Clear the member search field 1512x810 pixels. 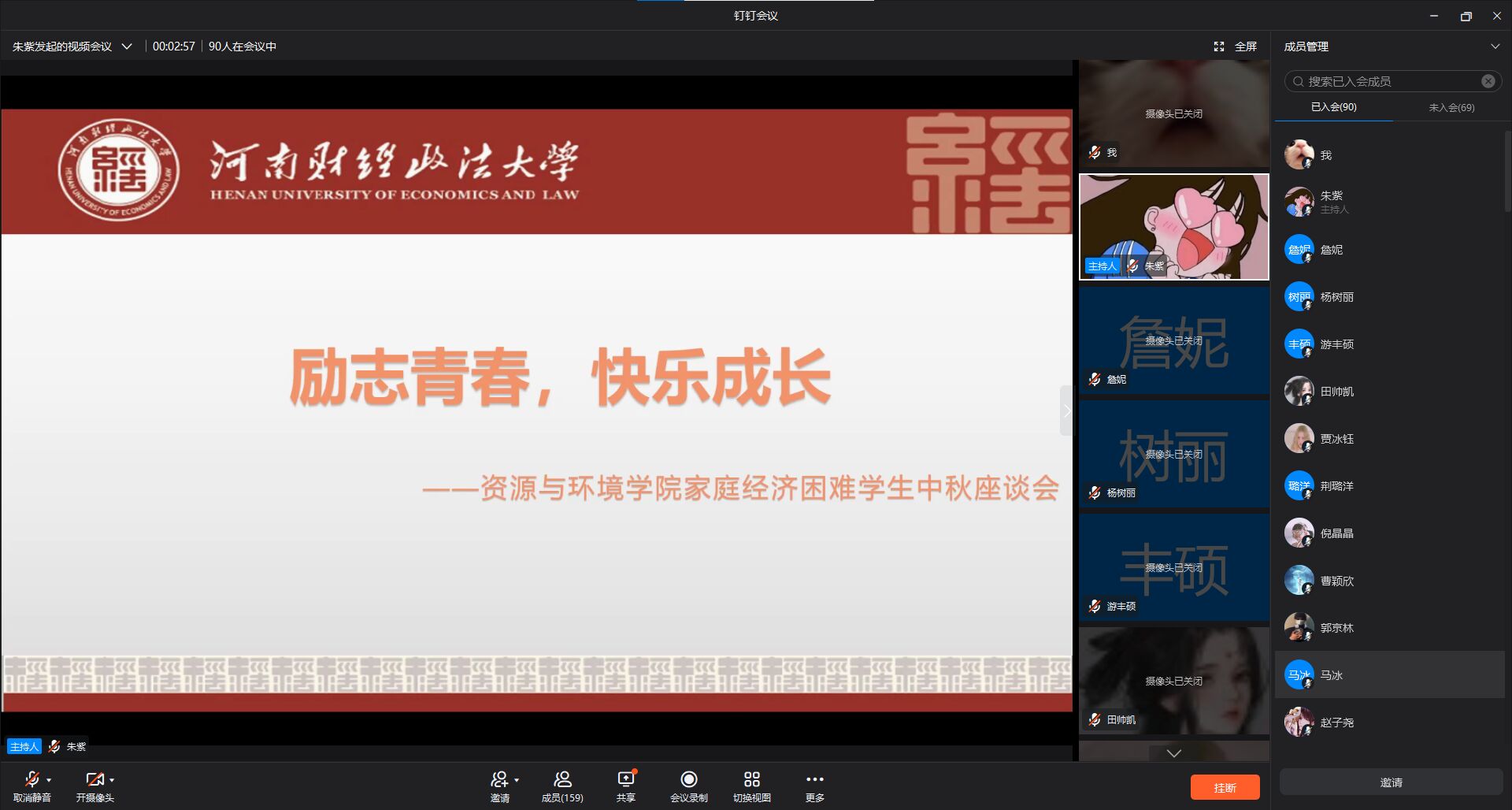point(1488,81)
